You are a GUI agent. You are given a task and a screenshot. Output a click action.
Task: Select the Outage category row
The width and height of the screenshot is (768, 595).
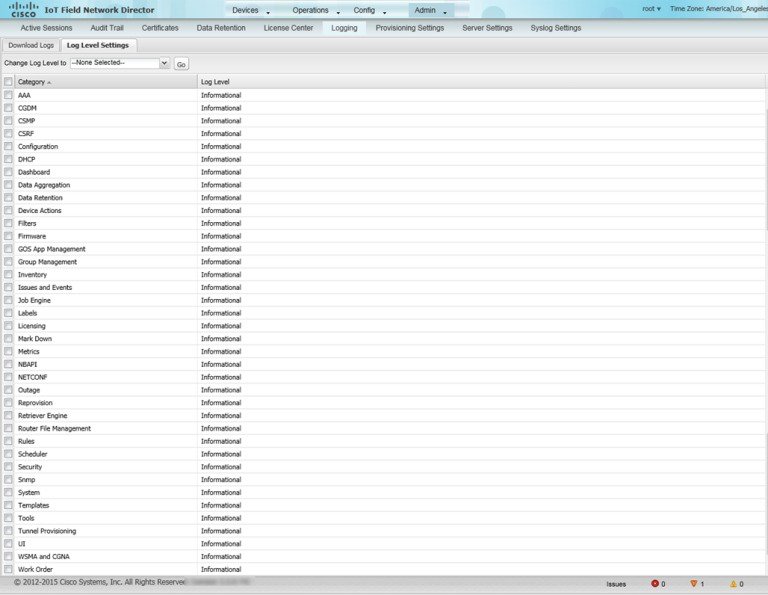tap(384, 390)
